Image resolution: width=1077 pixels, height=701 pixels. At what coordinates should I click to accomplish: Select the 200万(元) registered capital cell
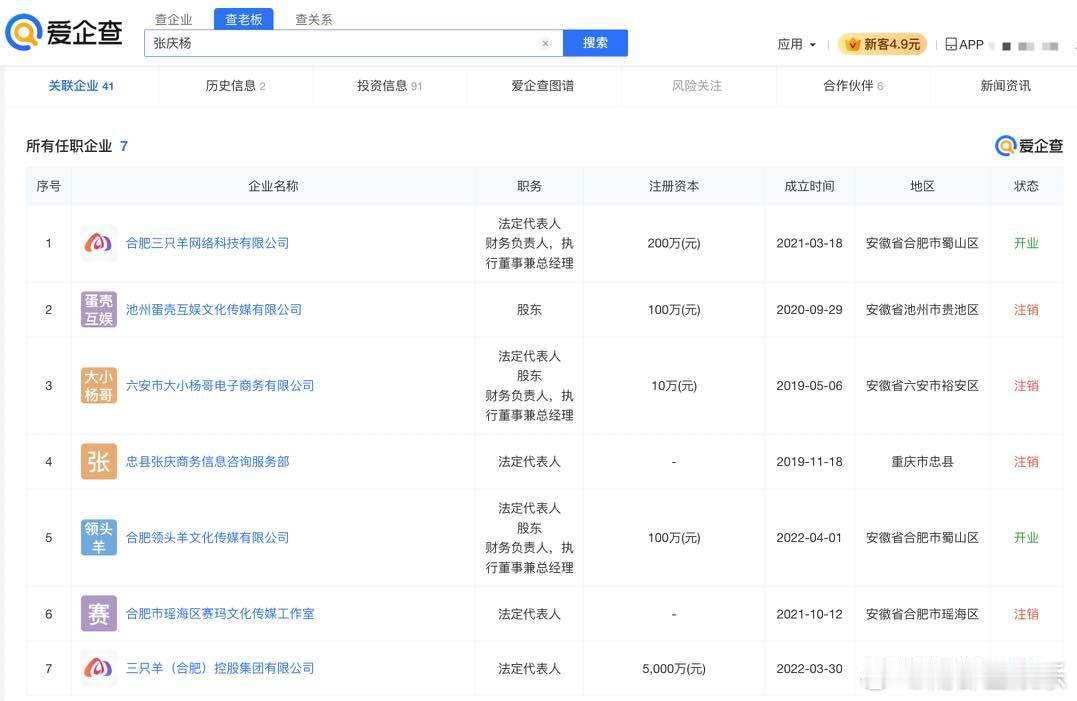click(674, 243)
